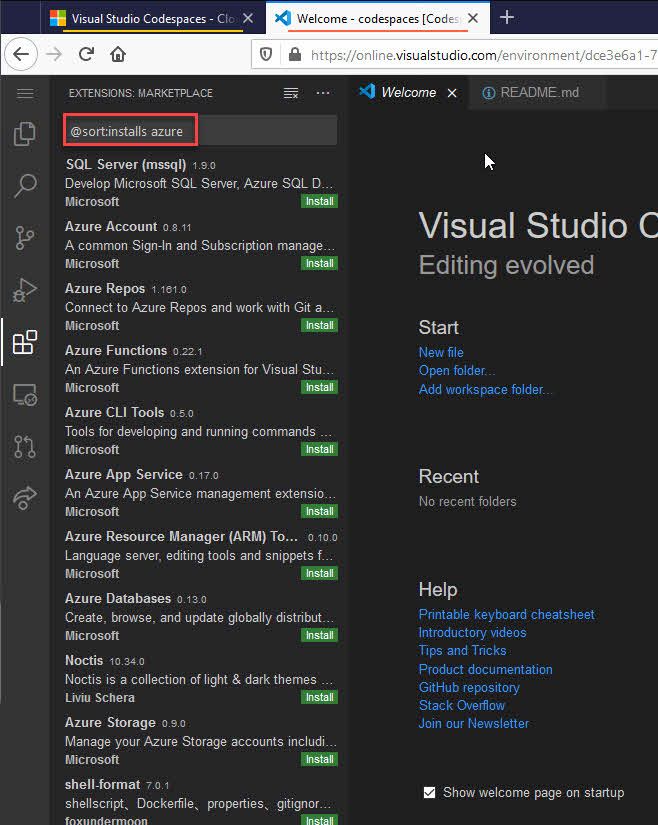The image size is (658, 825).
Task: Go to the browser home page
Action: point(118,54)
